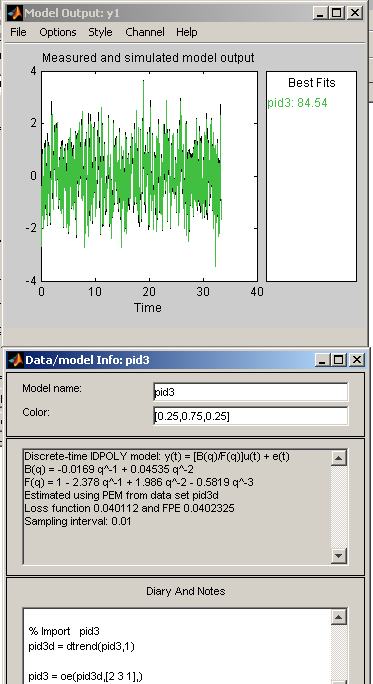373x684 pixels.
Task: Close the Data/model Info: pid3 window
Action: 356,360
